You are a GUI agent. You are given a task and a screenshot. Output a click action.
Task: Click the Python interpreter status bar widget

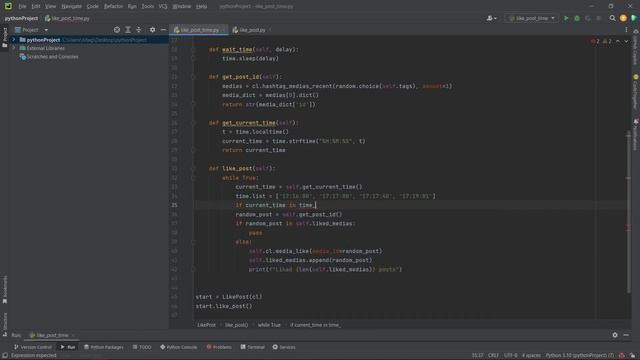(580, 356)
